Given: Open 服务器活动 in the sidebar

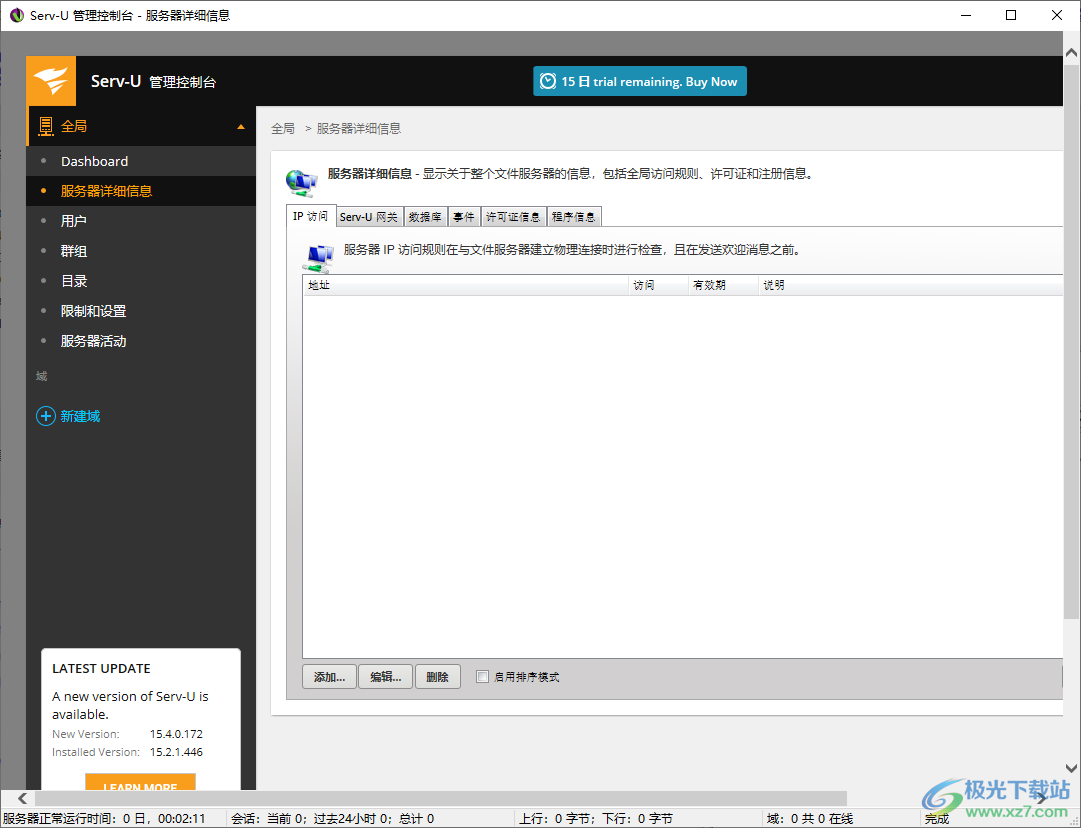Looking at the screenshot, I should [x=141, y=341].
